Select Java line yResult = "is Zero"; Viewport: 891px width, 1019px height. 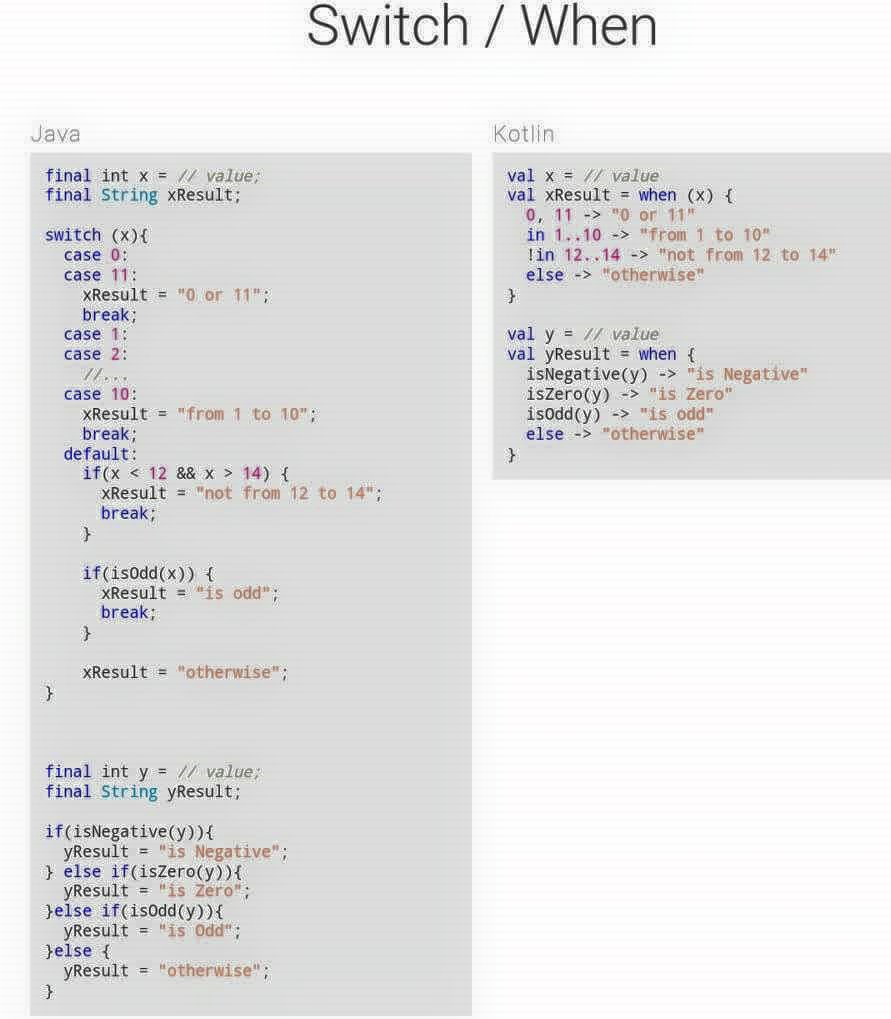tap(157, 891)
